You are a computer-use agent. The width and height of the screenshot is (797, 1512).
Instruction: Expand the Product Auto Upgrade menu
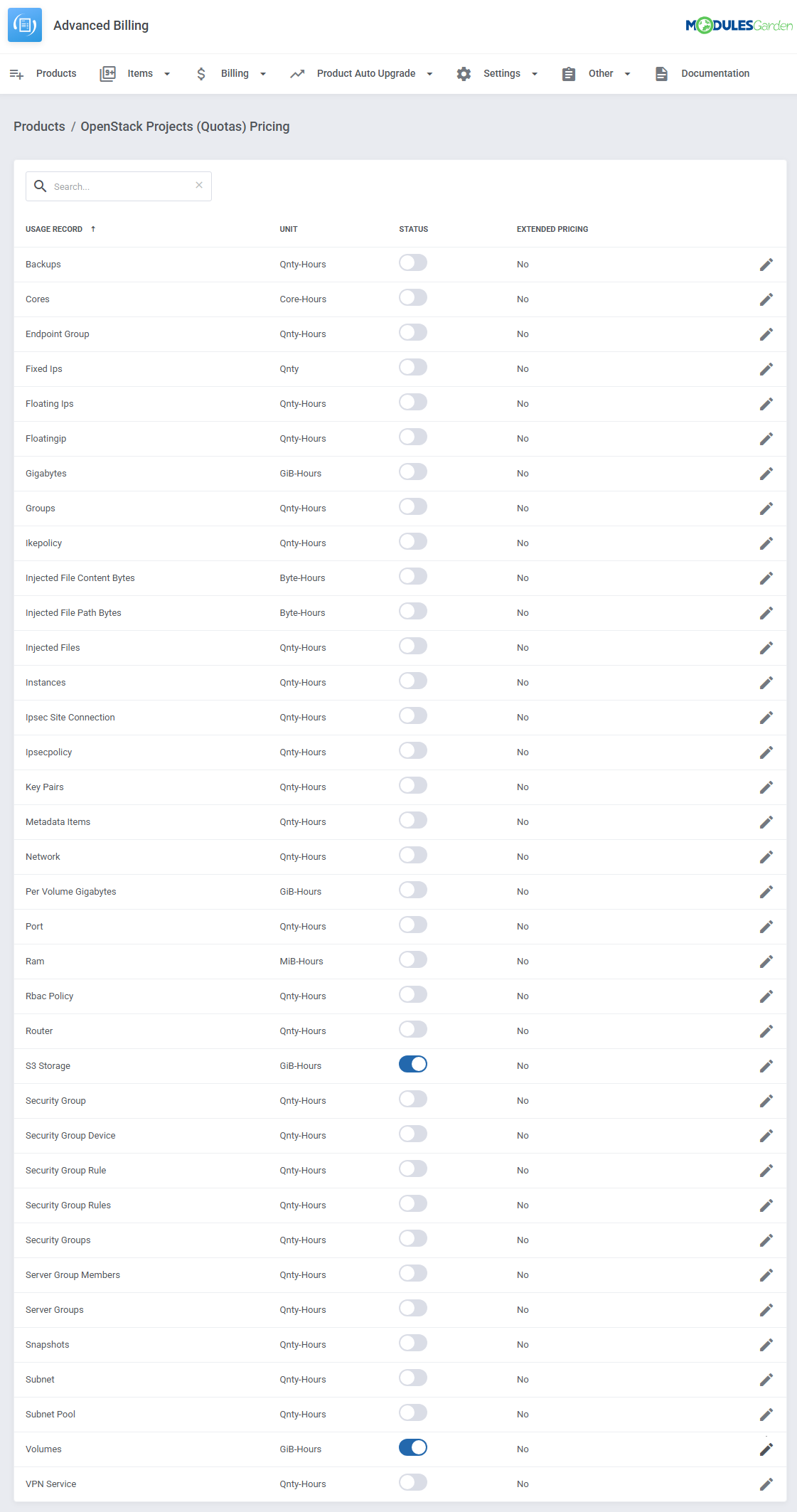(x=362, y=74)
